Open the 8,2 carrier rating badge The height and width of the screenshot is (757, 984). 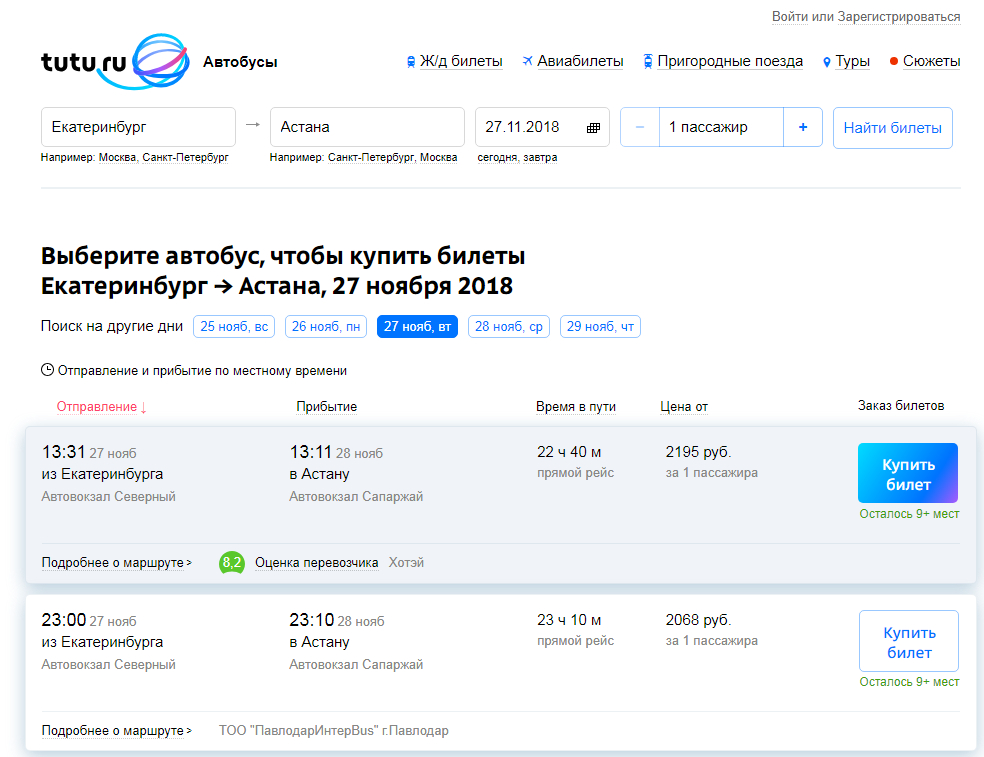click(x=232, y=563)
